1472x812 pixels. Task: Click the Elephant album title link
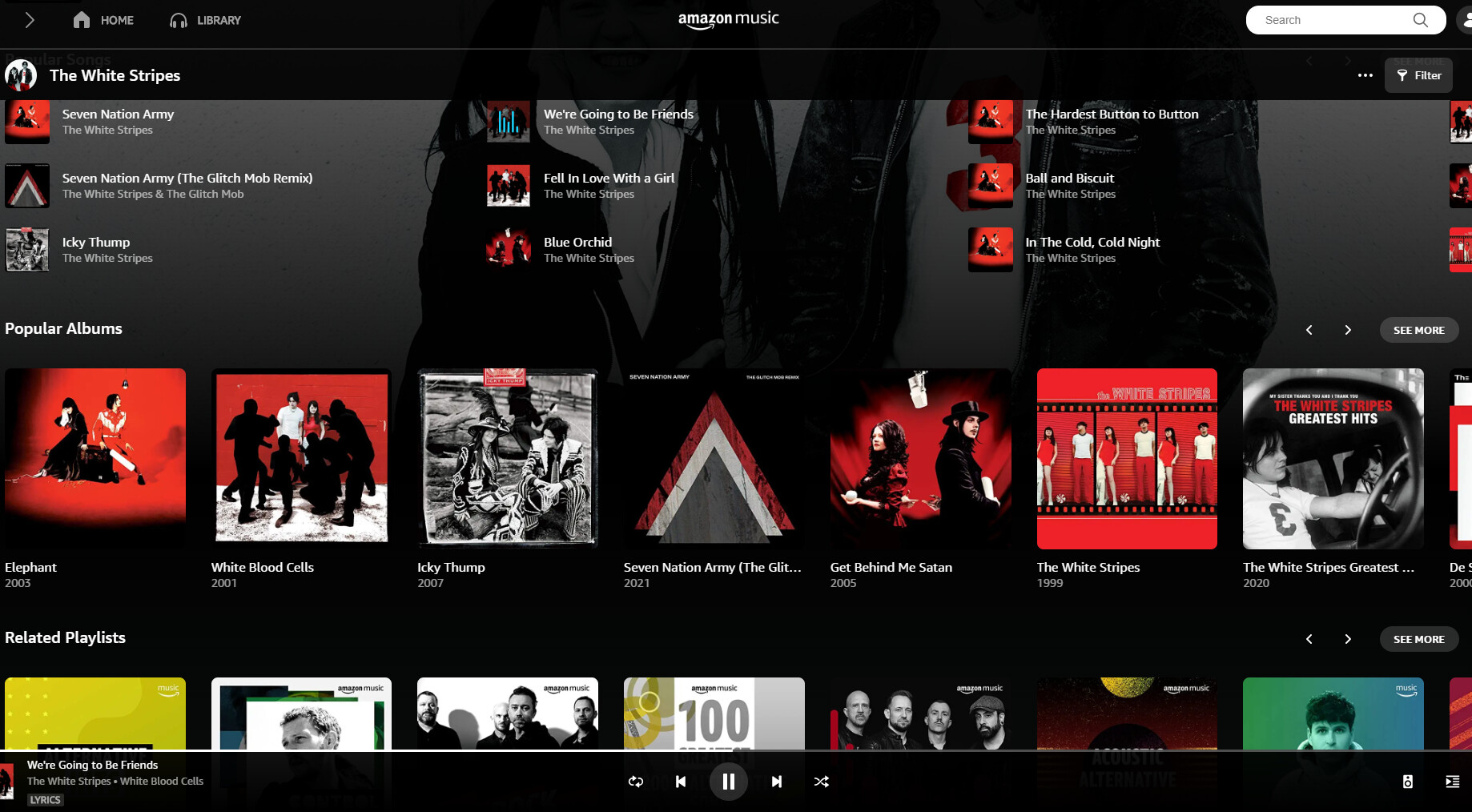(30, 567)
